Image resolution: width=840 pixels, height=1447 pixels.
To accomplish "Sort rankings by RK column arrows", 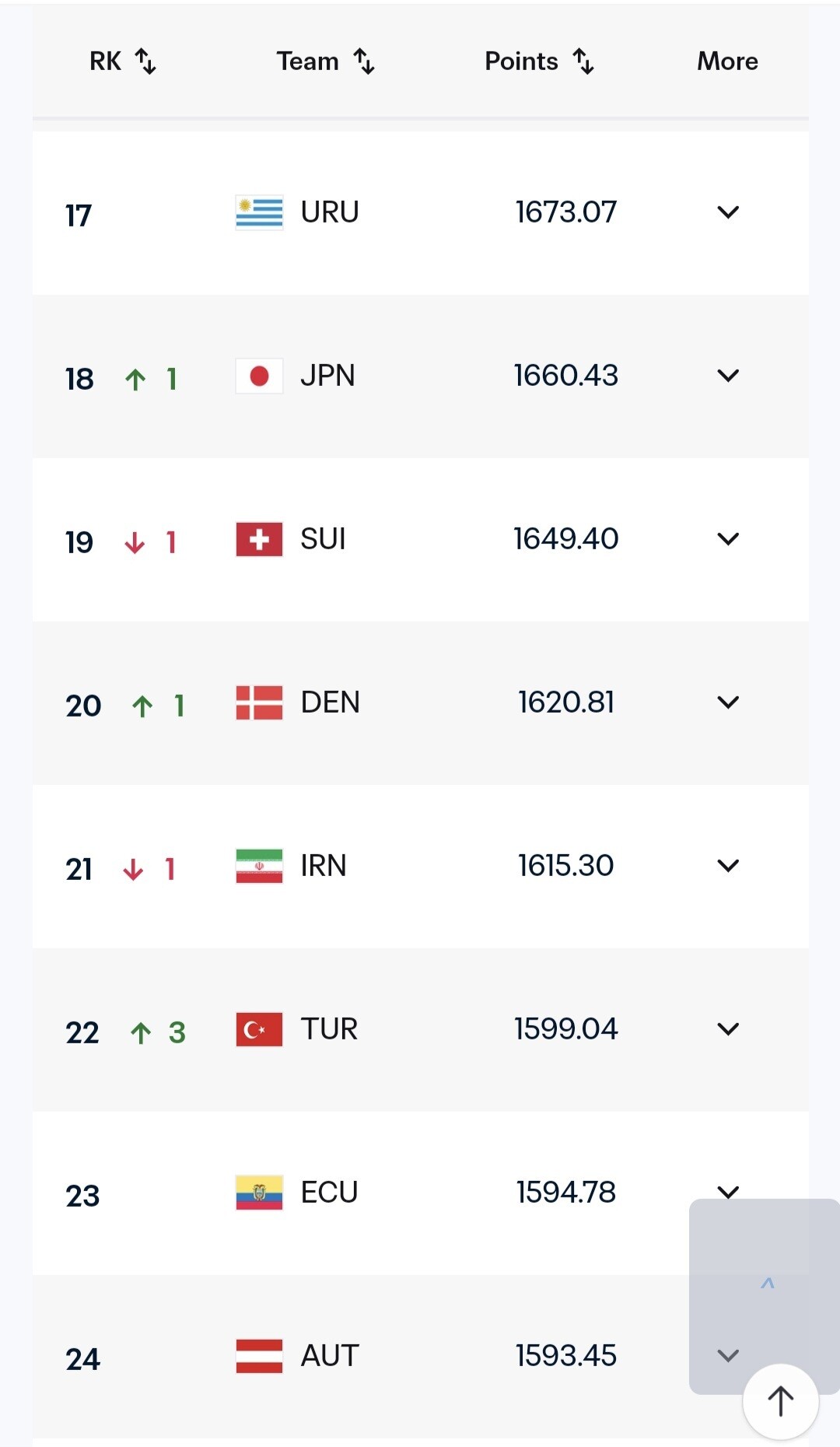I will coord(145,61).
